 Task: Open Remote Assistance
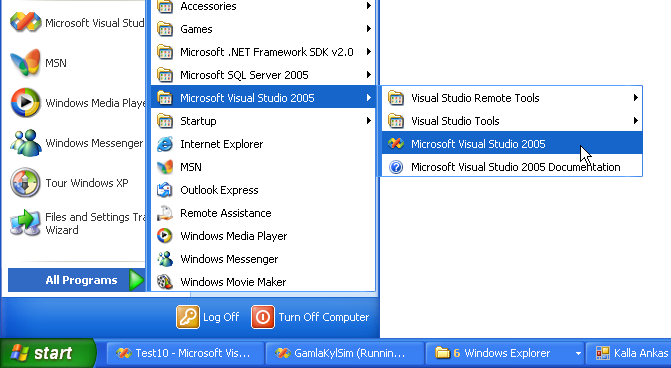pos(263,213)
